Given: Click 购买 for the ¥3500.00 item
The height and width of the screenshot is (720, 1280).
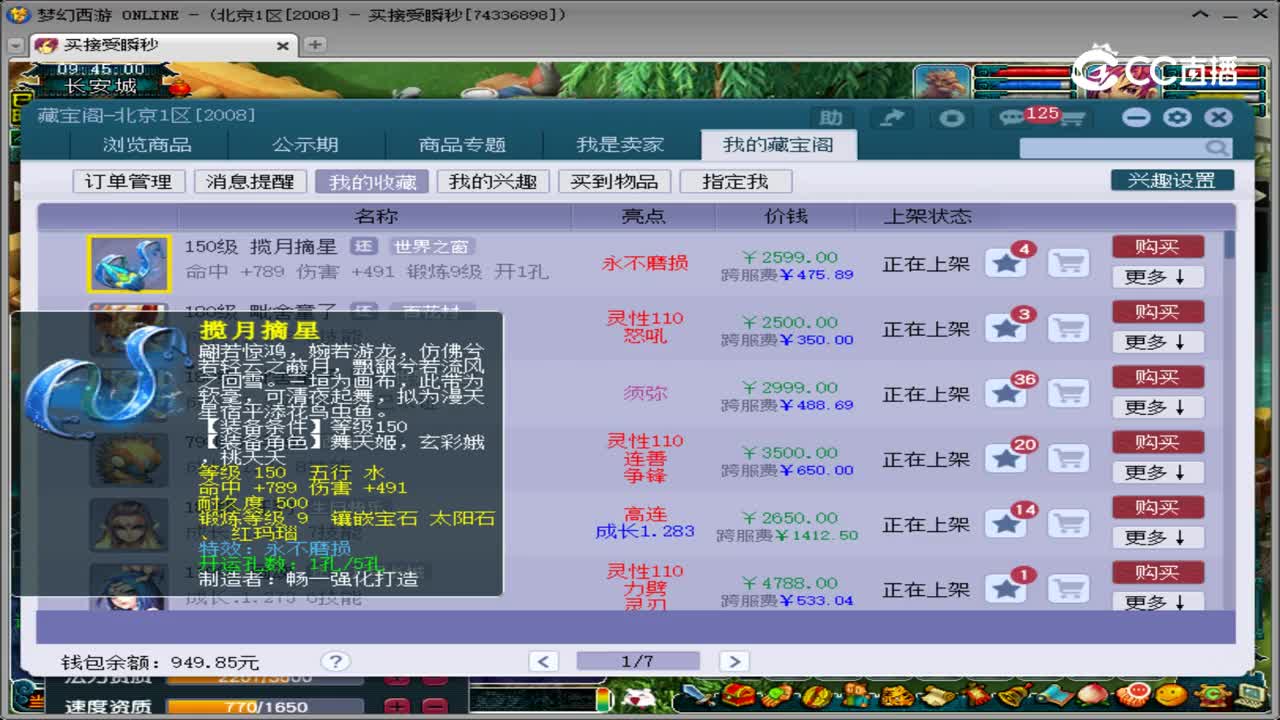Looking at the screenshot, I should [x=1158, y=442].
